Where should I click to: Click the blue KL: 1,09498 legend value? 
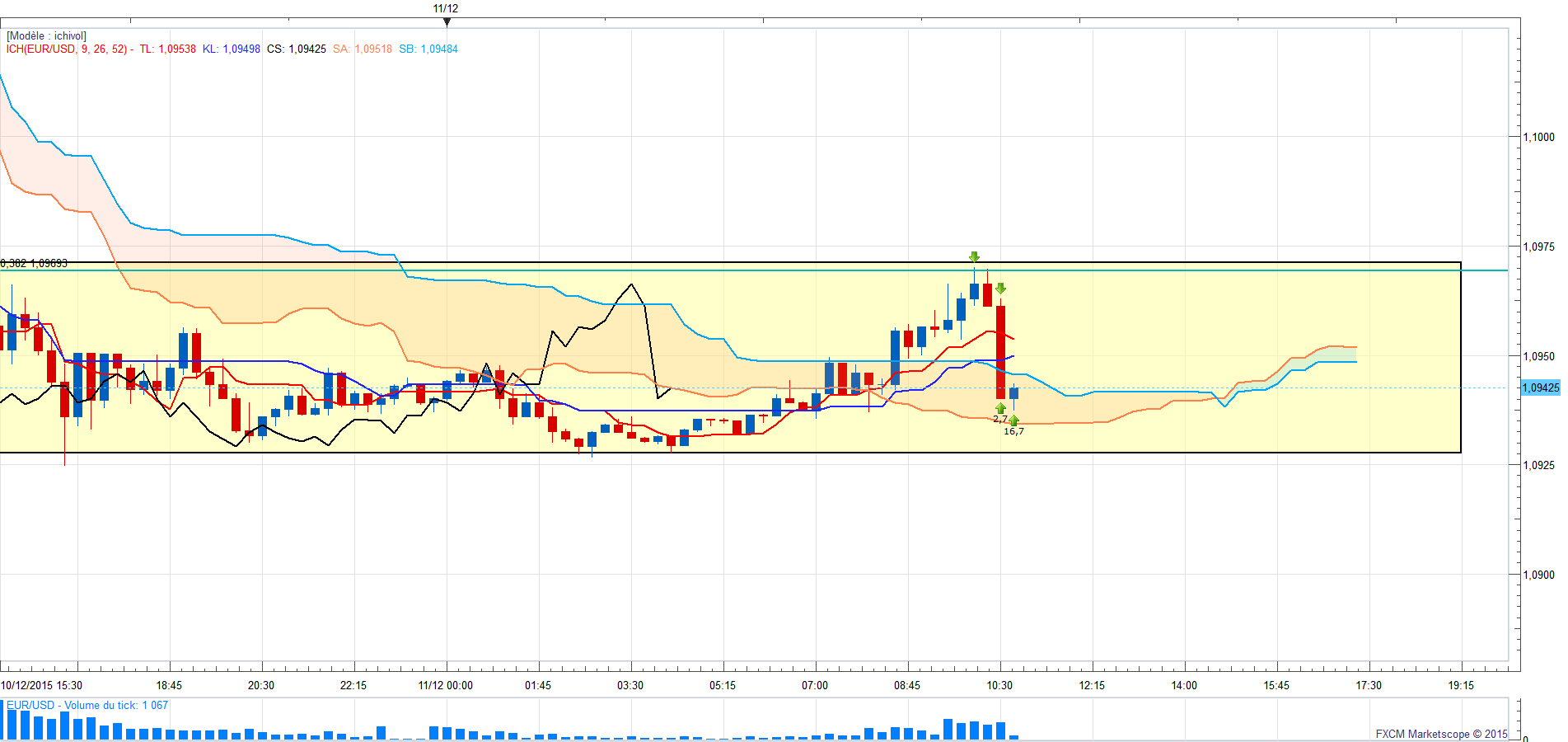(x=231, y=49)
